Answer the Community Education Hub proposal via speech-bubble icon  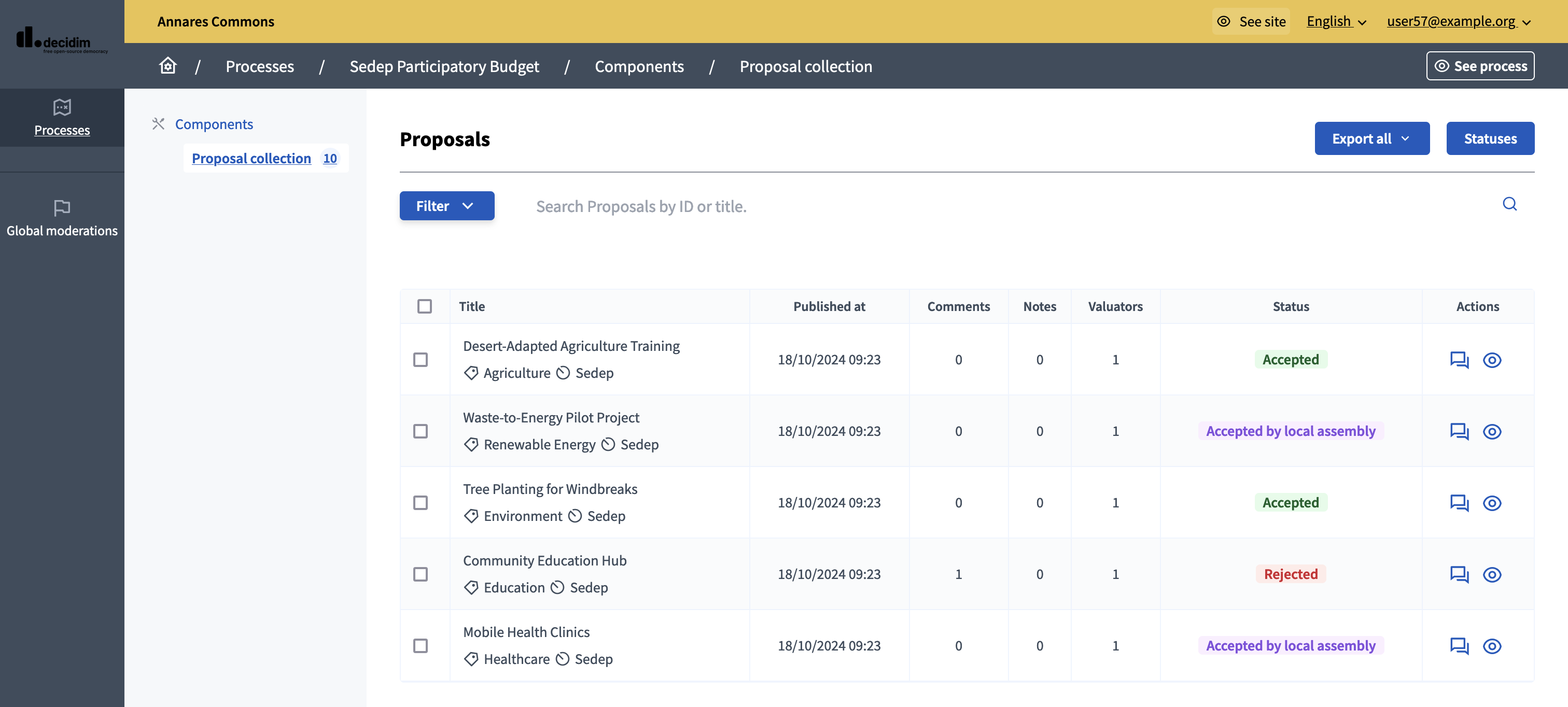(1459, 574)
